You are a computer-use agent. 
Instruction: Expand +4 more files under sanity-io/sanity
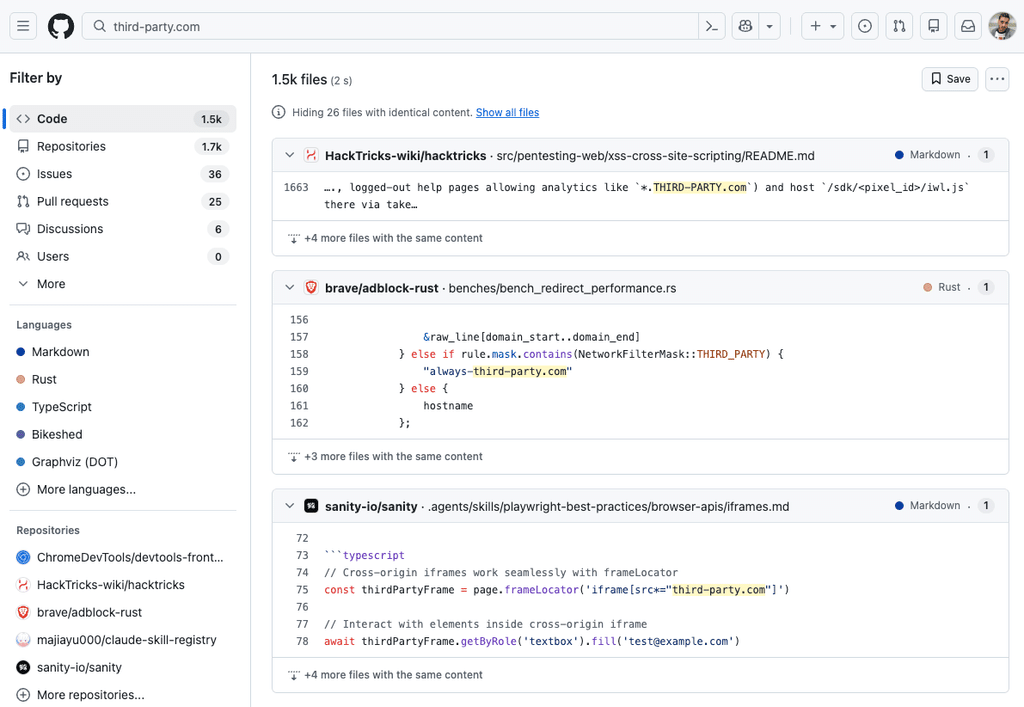385,674
